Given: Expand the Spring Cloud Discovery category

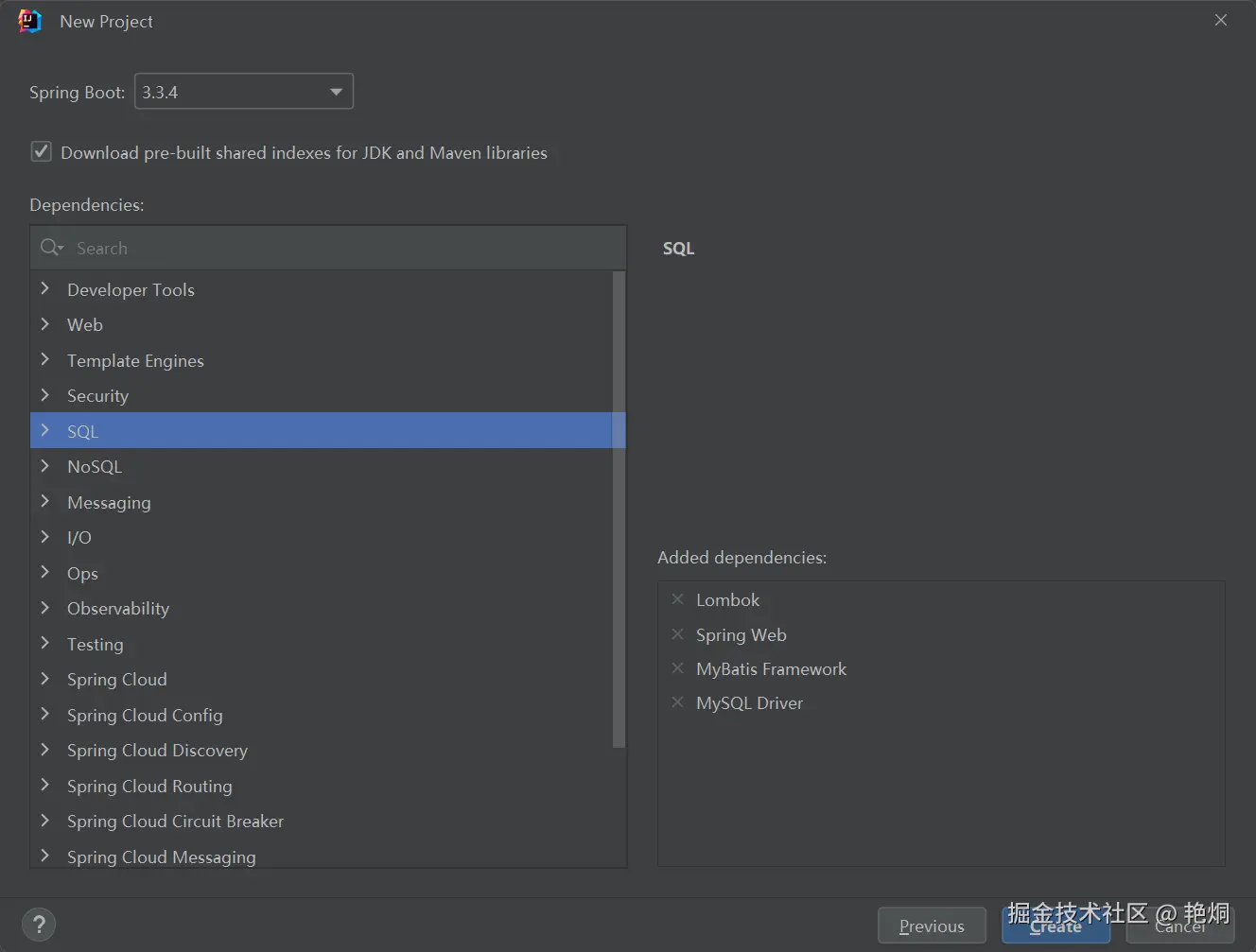Looking at the screenshot, I should pos(44,750).
